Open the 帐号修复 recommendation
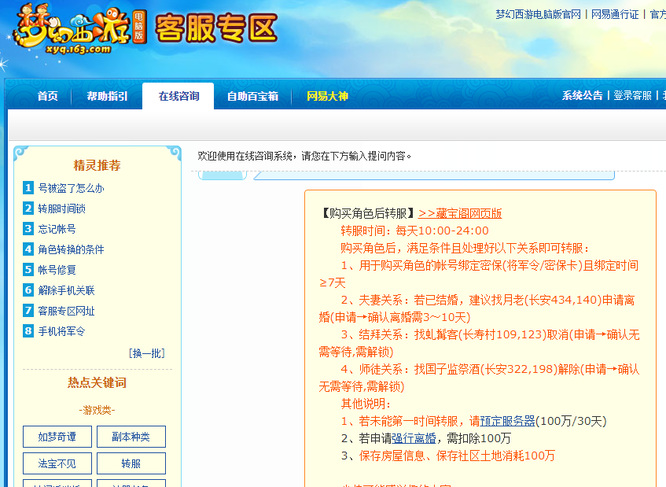Image resolution: width=666 pixels, height=487 pixels. click(57, 270)
